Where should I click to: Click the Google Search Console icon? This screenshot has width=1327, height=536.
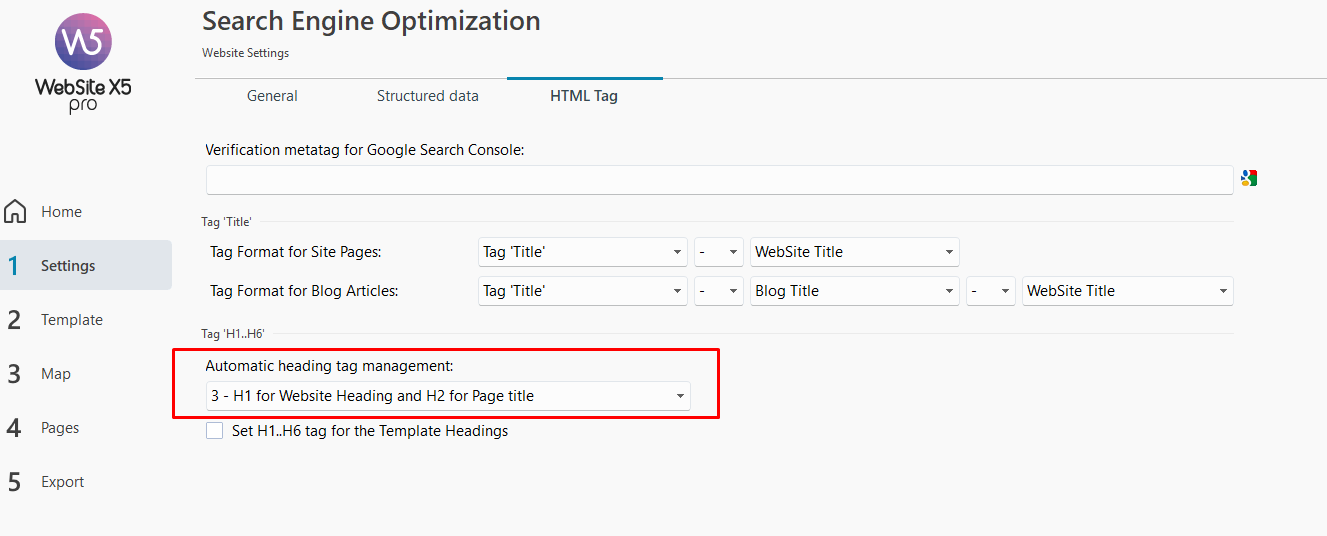pyautogui.click(x=1248, y=178)
